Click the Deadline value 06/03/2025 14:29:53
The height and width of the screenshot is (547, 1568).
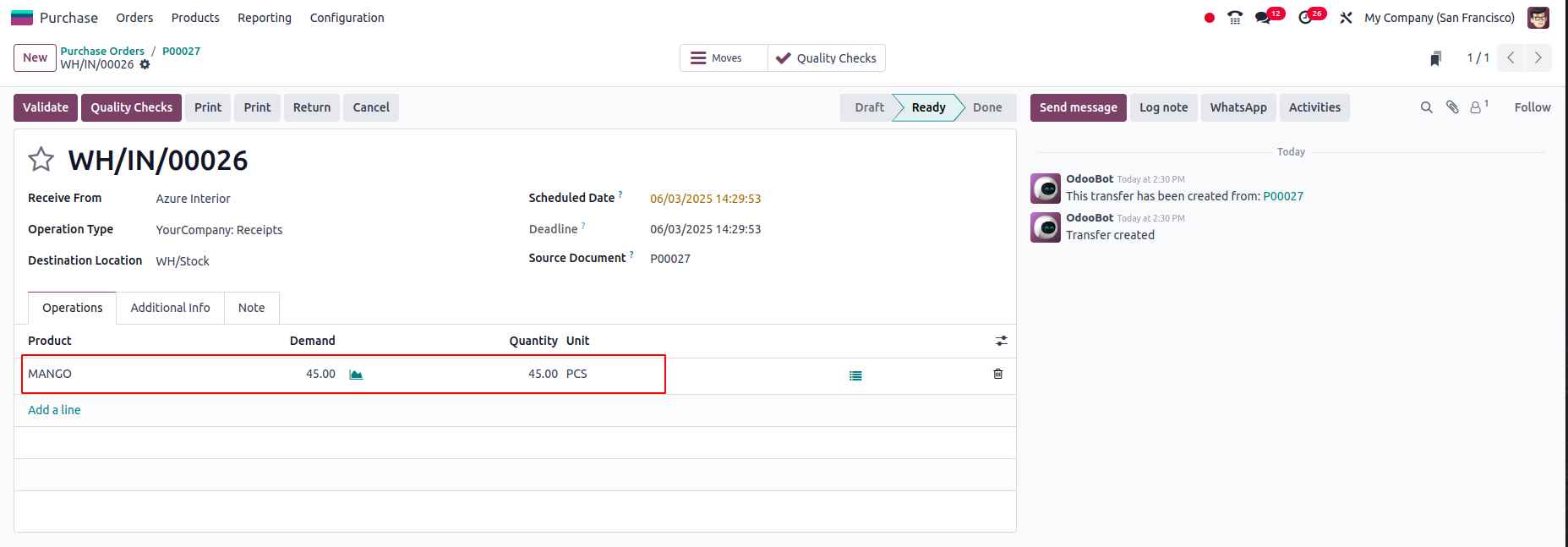[x=705, y=229]
